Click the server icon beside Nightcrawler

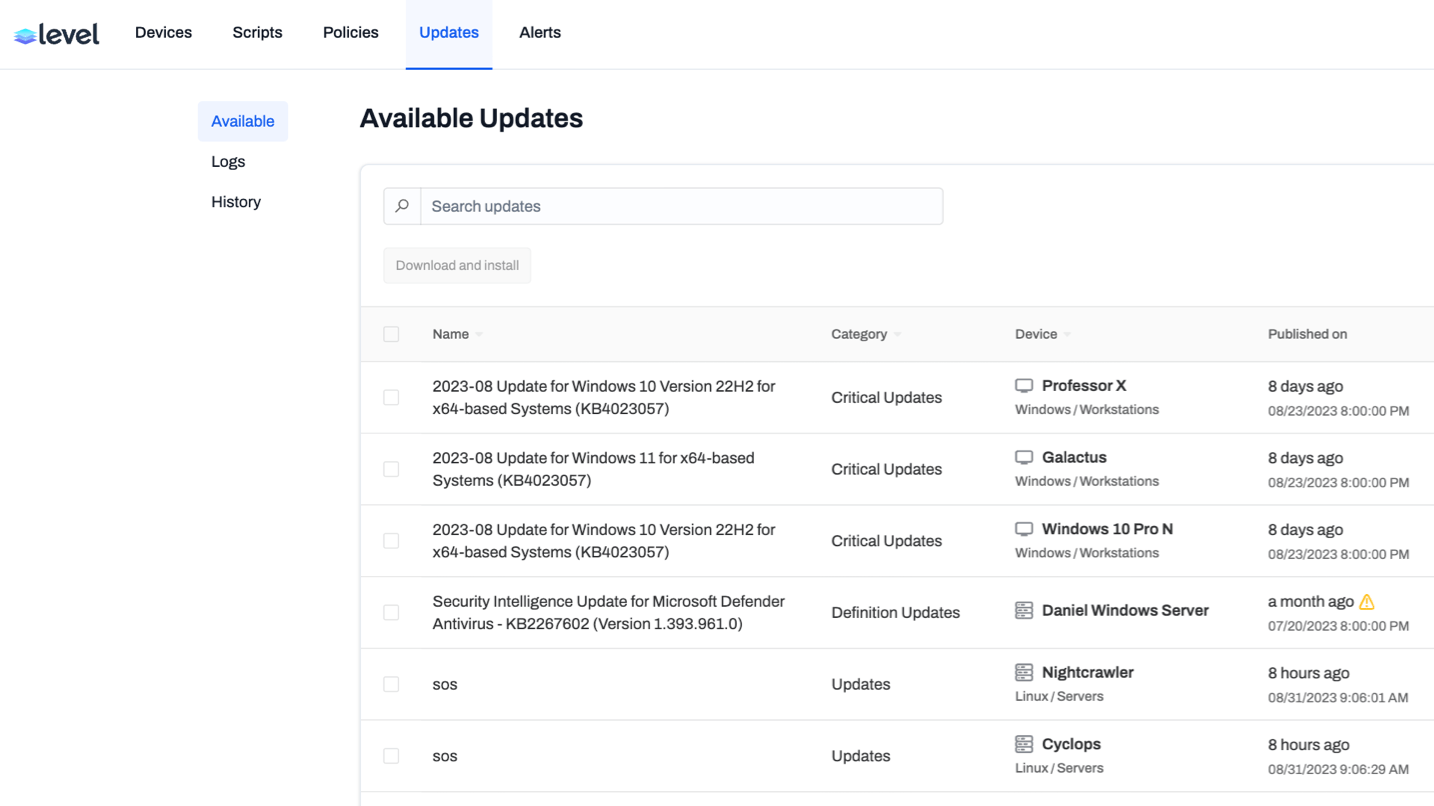[x=1024, y=673]
